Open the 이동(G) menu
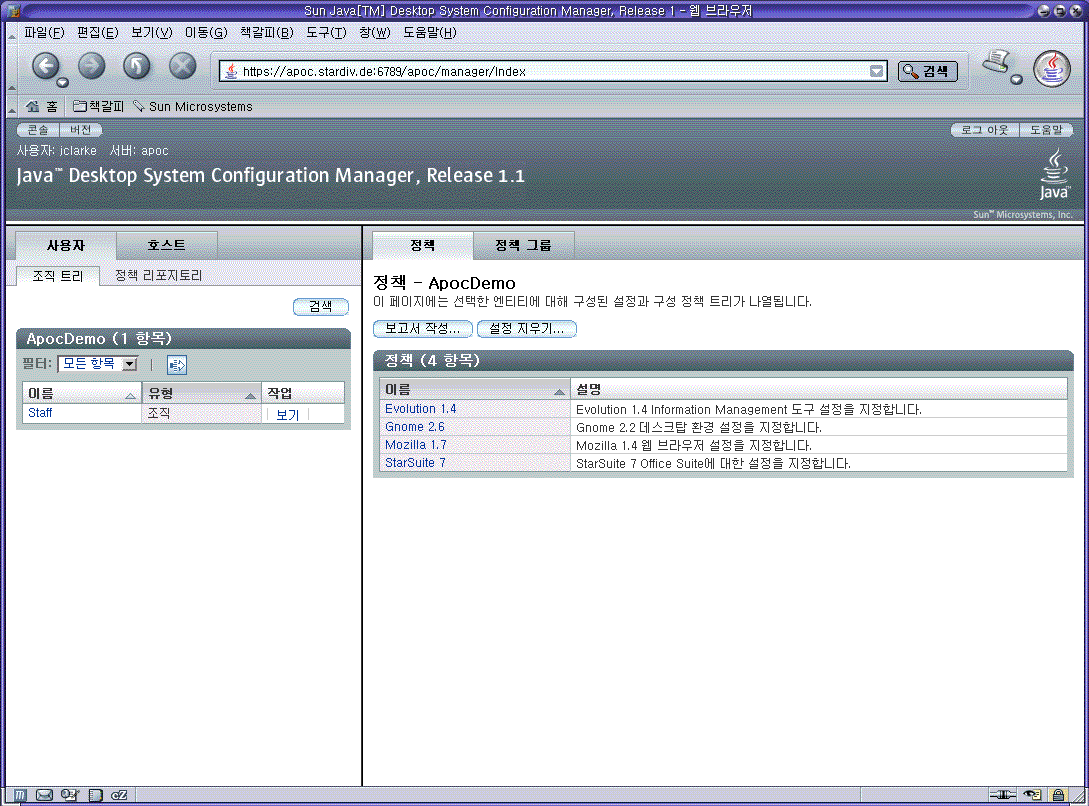 (x=206, y=33)
